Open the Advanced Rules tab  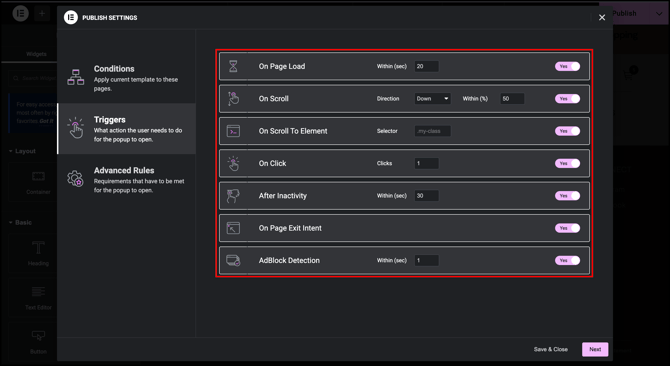point(126,179)
